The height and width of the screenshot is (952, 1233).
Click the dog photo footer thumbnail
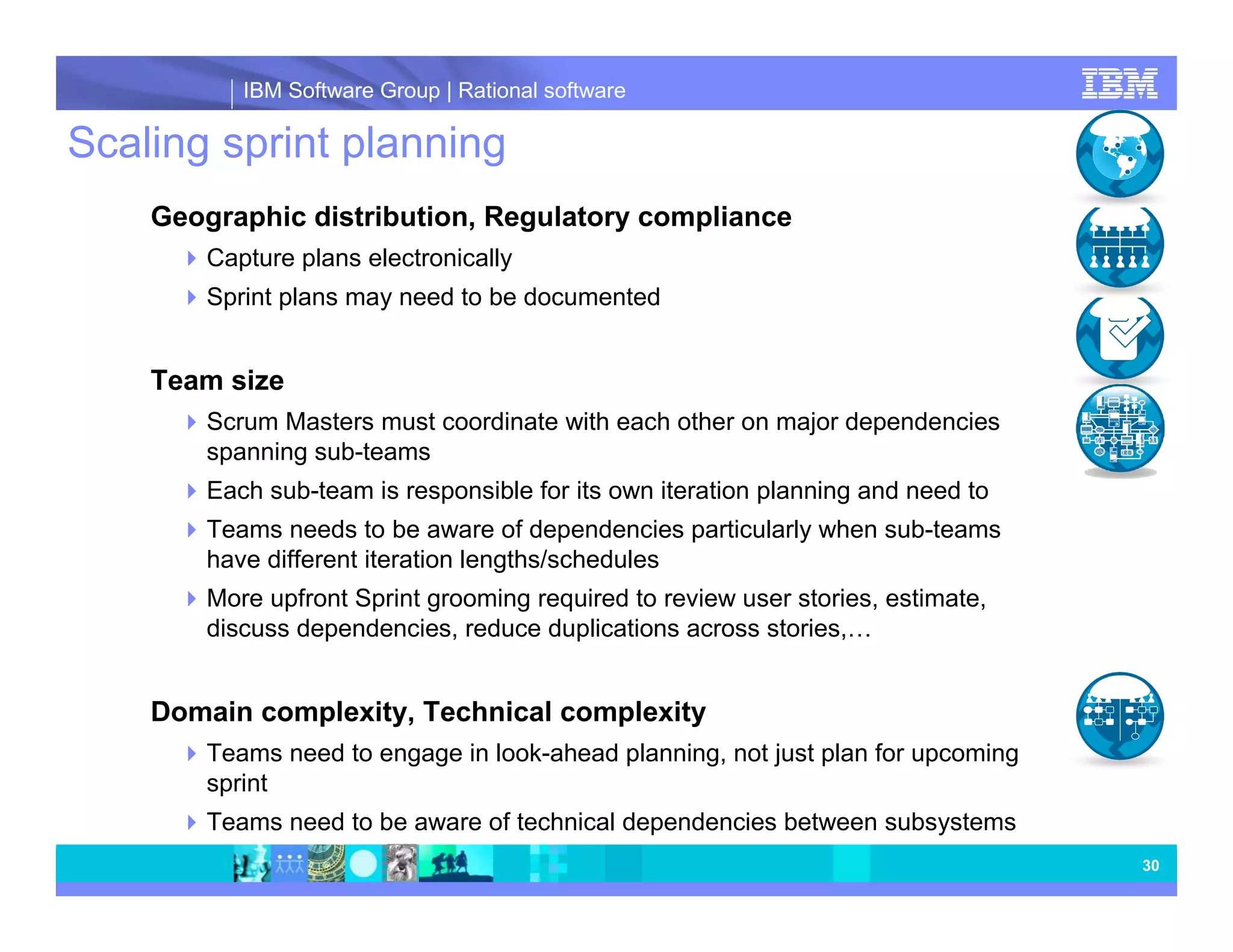click(400, 864)
